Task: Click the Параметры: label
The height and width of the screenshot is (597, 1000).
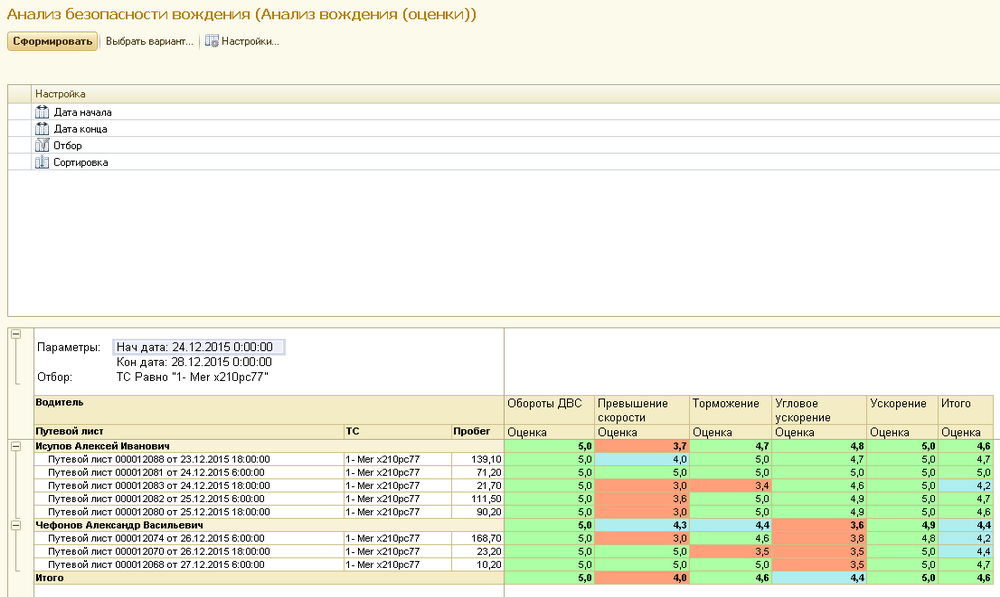Action: 69,348
